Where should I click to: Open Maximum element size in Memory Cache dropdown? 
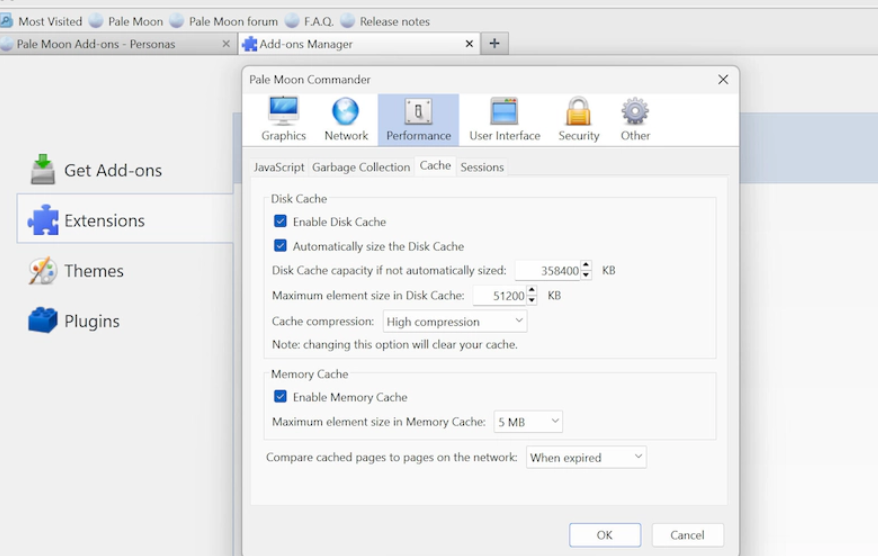click(x=528, y=422)
